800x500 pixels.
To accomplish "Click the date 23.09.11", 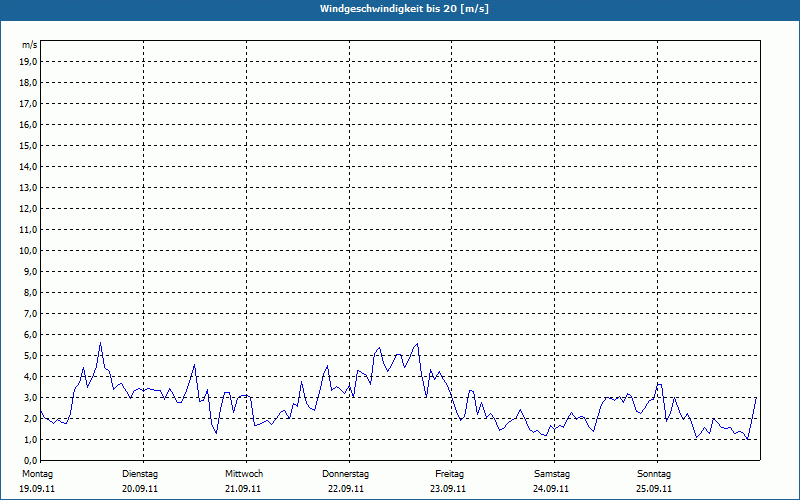I will (448, 489).
